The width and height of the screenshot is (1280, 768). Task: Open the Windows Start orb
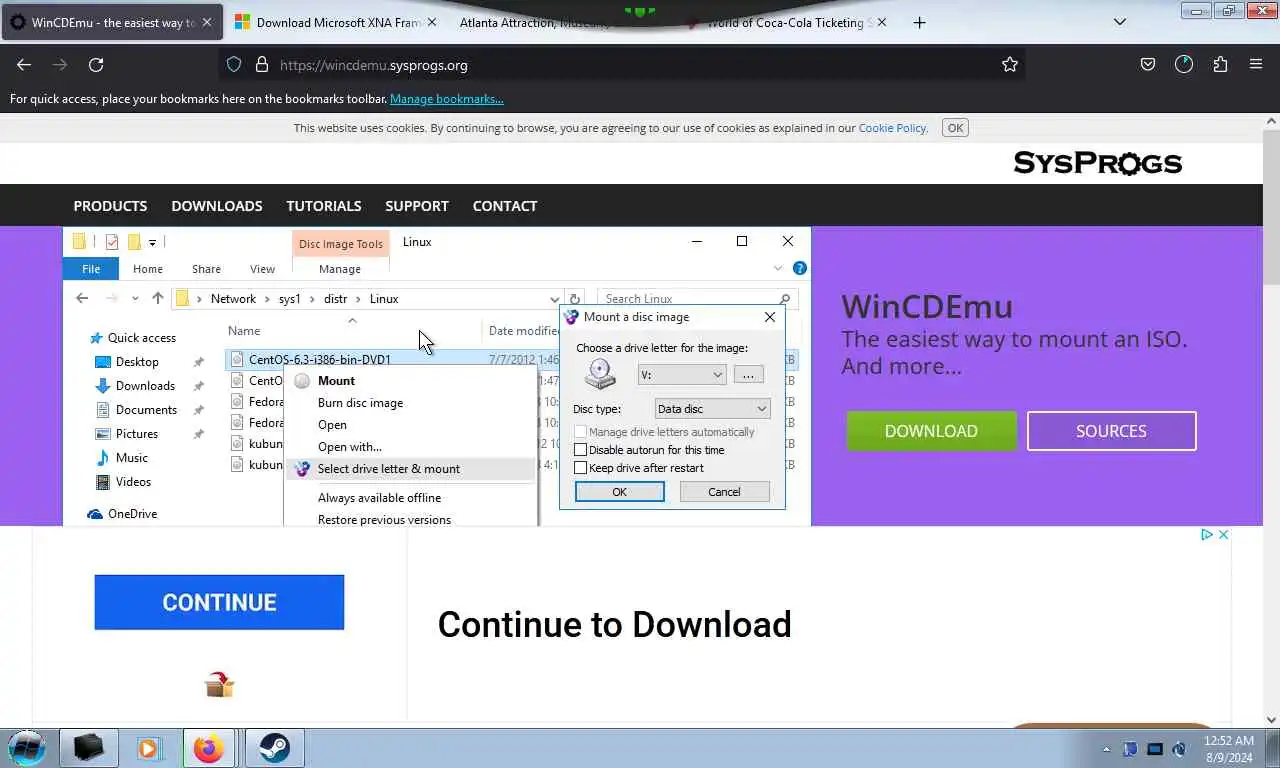tap(27, 747)
